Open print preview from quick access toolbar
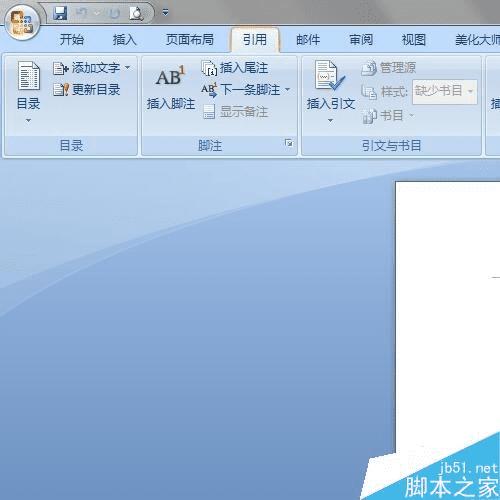 pos(136,13)
